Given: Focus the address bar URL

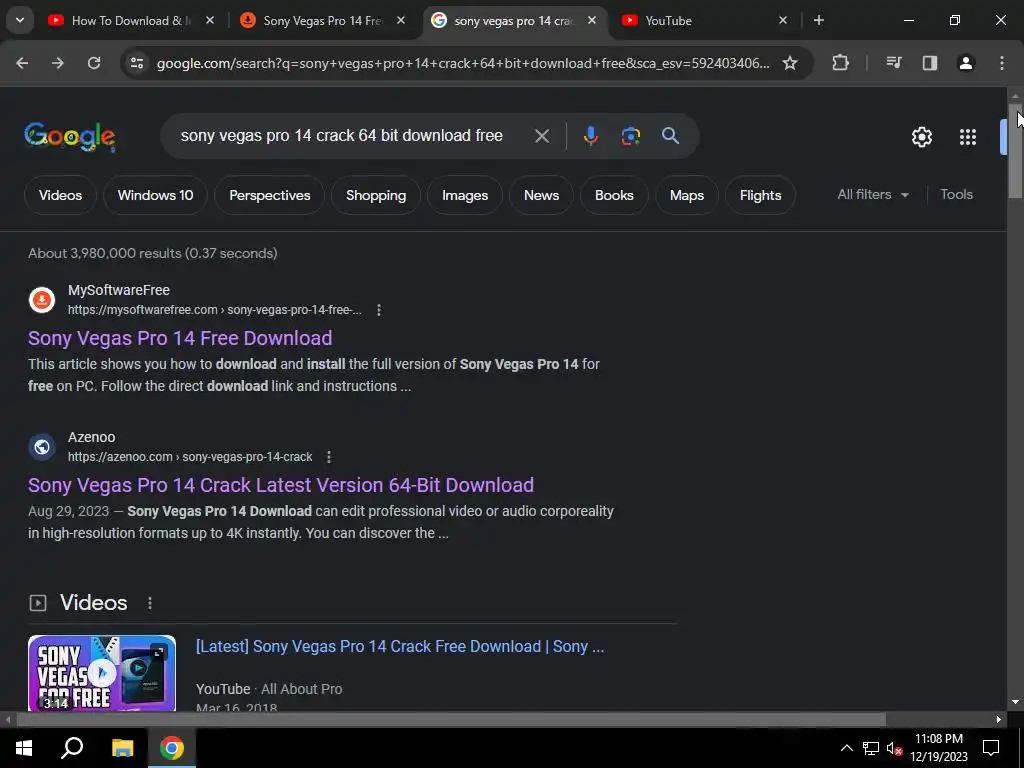Looking at the screenshot, I should pyautogui.click(x=462, y=63).
